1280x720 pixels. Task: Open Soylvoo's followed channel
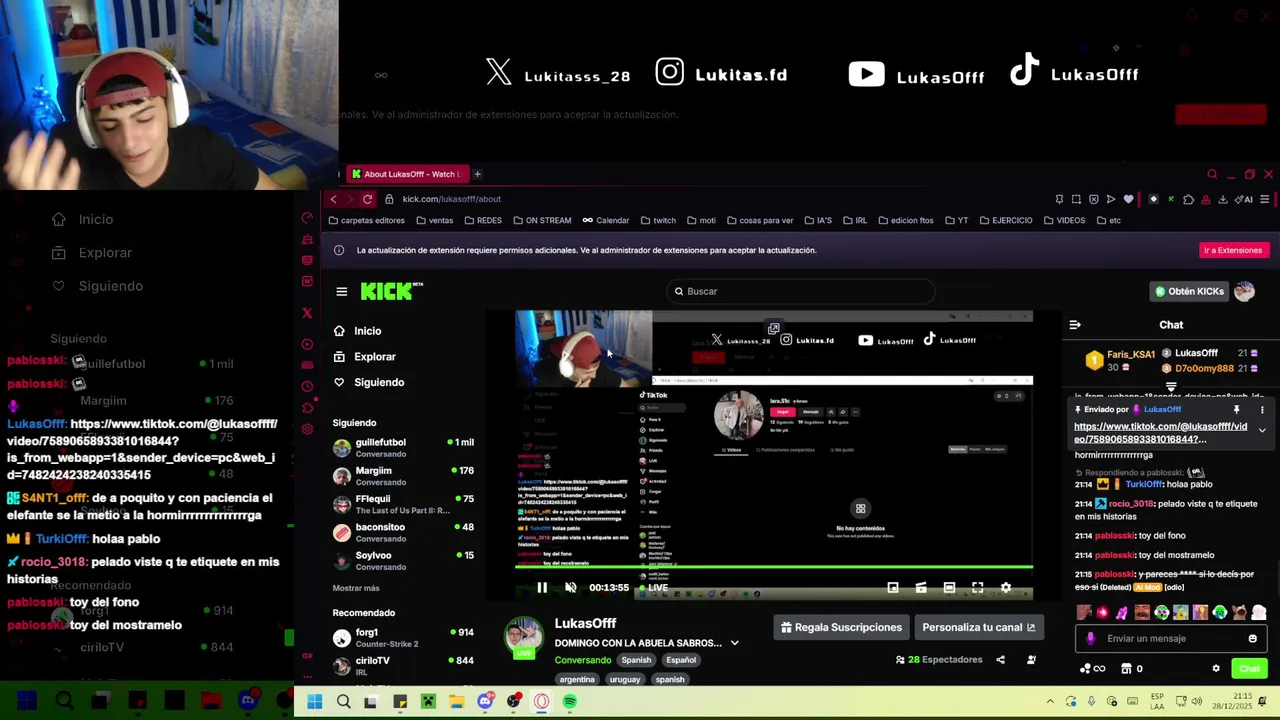[x=404, y=560]
